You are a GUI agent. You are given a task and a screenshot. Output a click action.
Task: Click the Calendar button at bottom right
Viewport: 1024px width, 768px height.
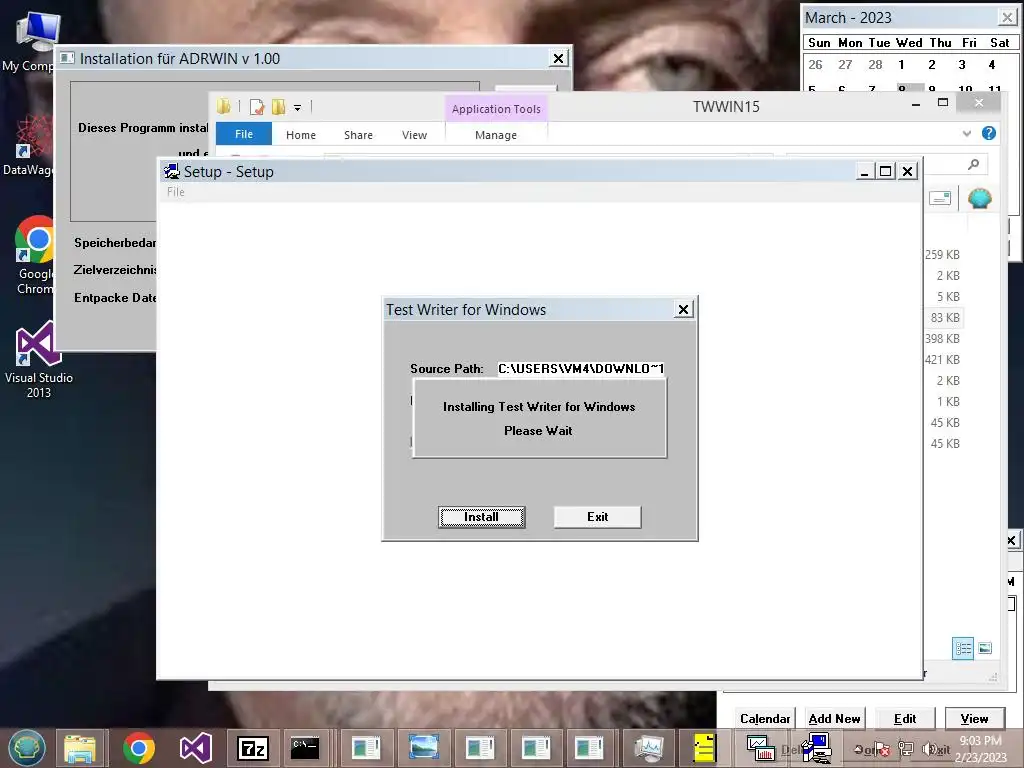[765, 718]
